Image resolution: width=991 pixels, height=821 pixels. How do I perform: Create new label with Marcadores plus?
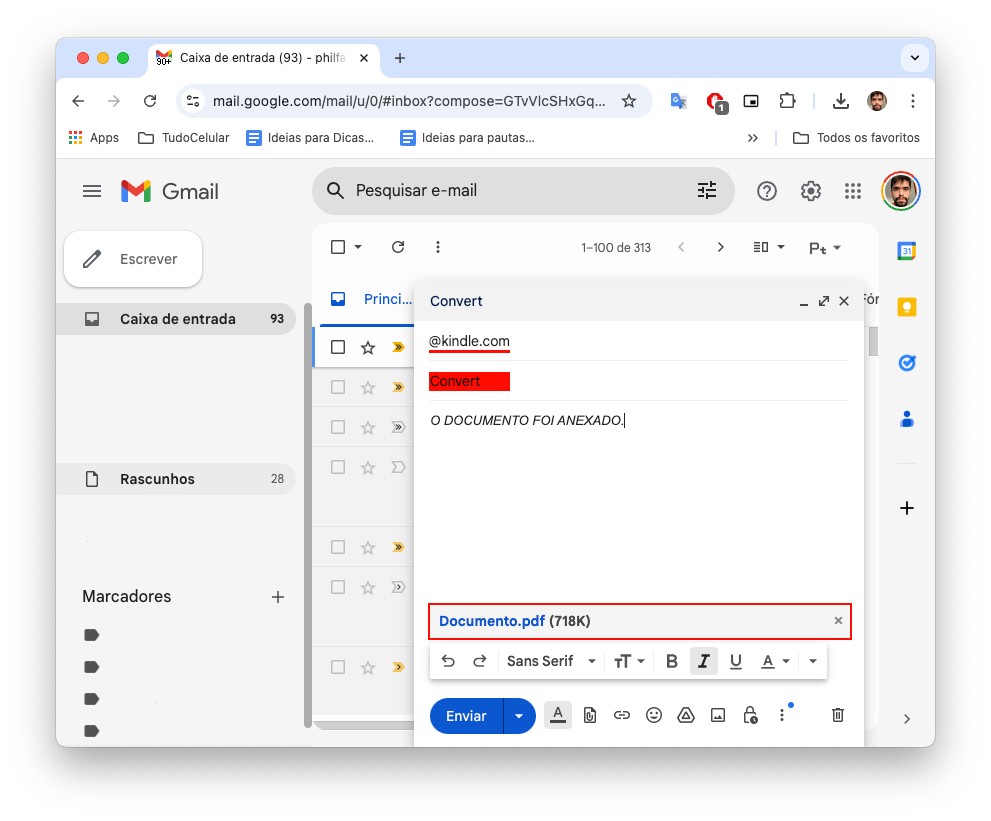pos(277,597)
